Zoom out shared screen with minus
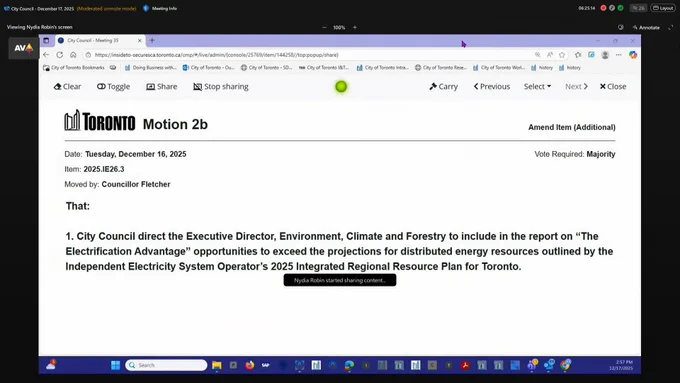Viewport: 680px width, 383px height. pos(324,27)
